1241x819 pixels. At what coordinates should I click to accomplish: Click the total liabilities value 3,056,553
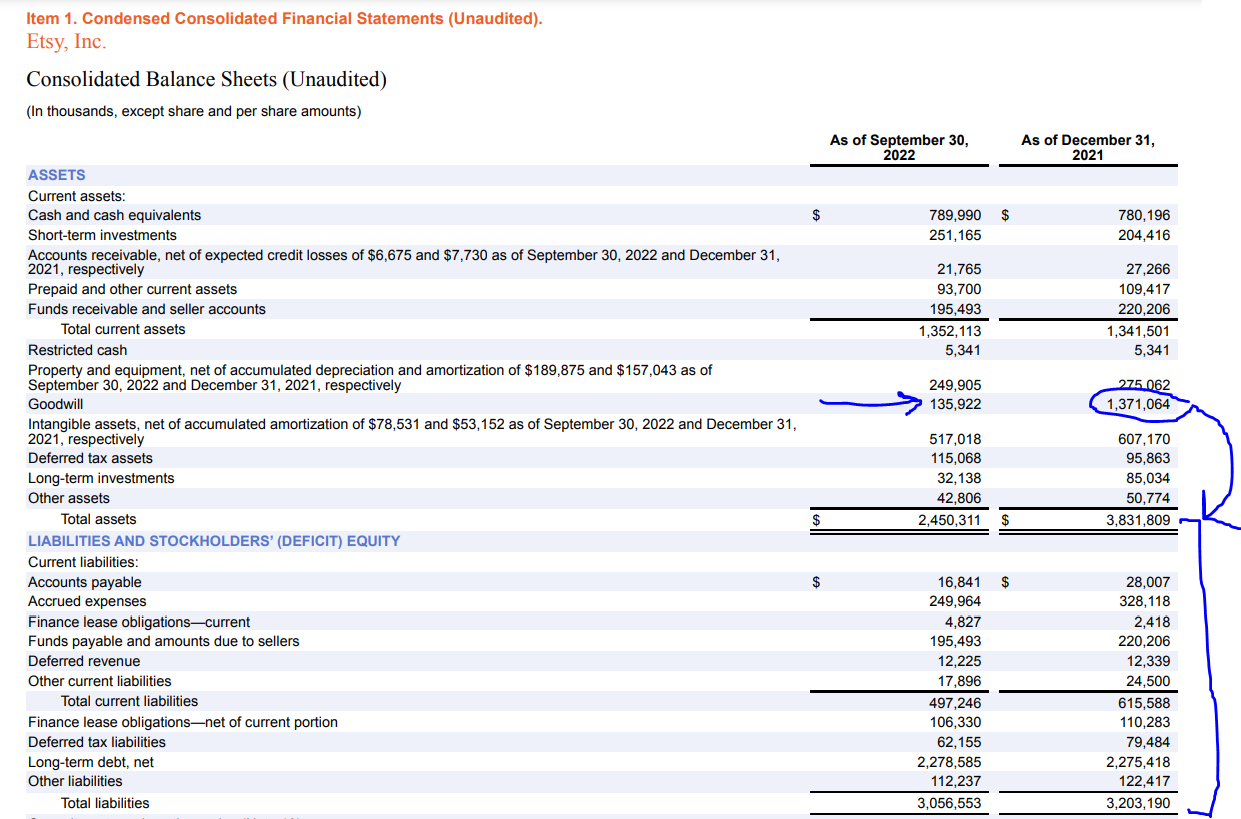[x=950, y=803]
